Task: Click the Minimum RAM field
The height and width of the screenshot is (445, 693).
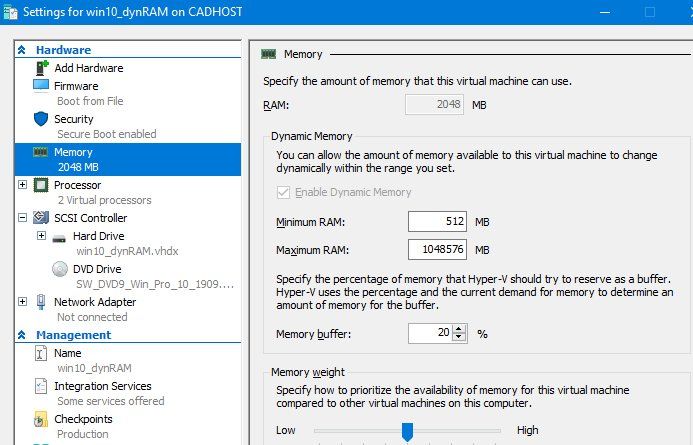Action: (437, 221)
